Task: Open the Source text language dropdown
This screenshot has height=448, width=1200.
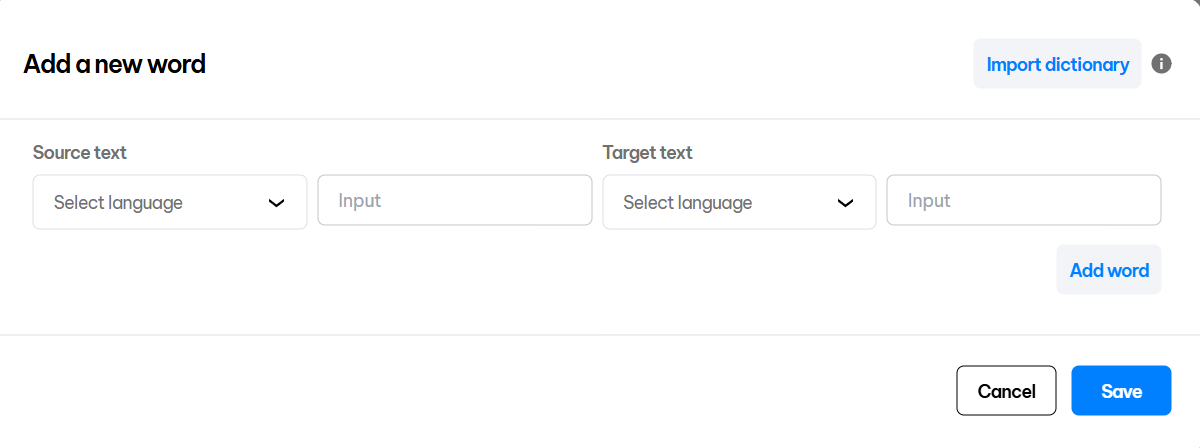Action: coord(170,202)
